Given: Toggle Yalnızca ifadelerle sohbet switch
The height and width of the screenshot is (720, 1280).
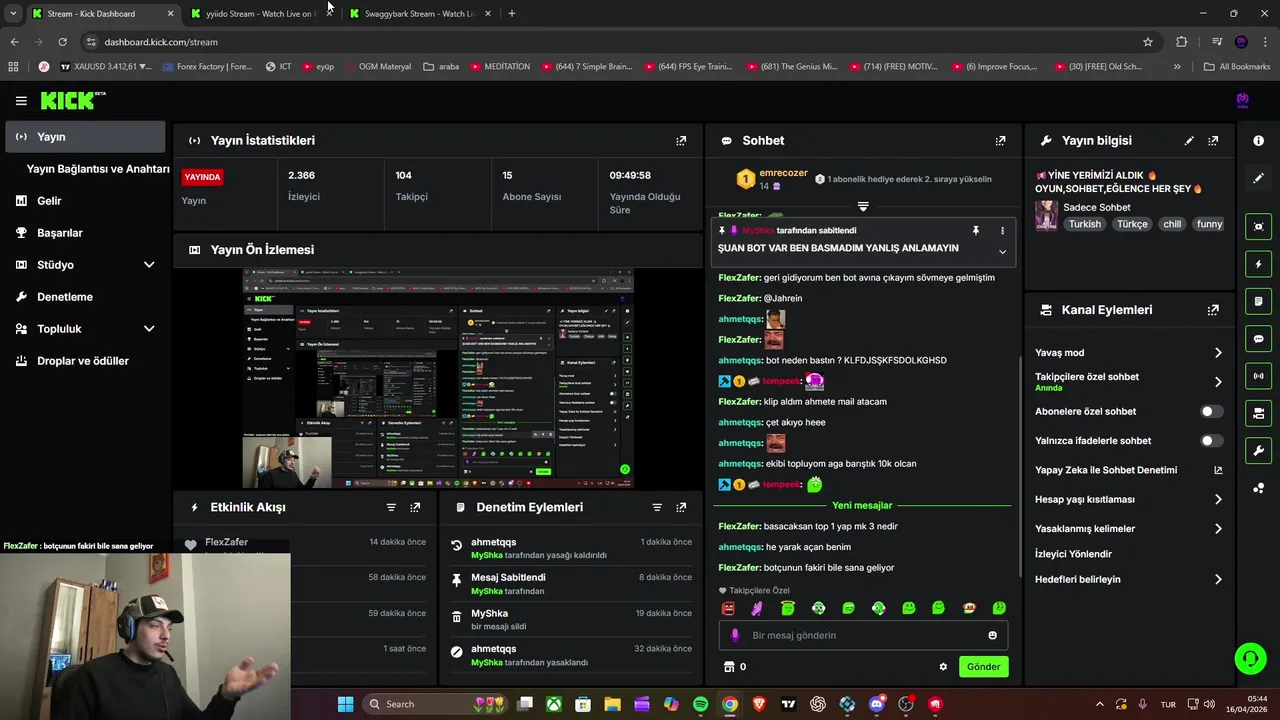Looking at the screenshot, I should (1211, 440).
